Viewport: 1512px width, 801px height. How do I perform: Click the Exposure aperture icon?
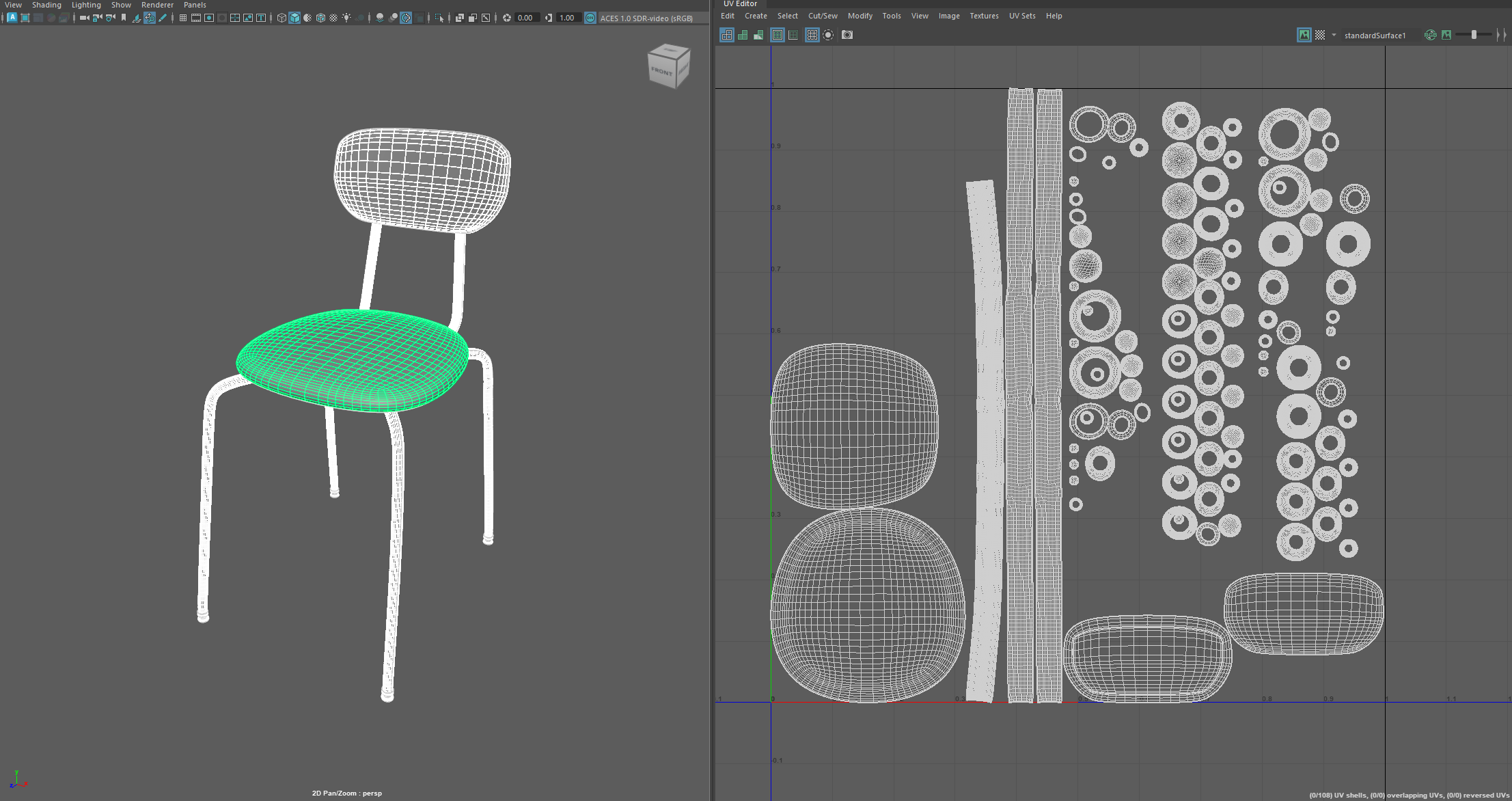click(507, 18)
